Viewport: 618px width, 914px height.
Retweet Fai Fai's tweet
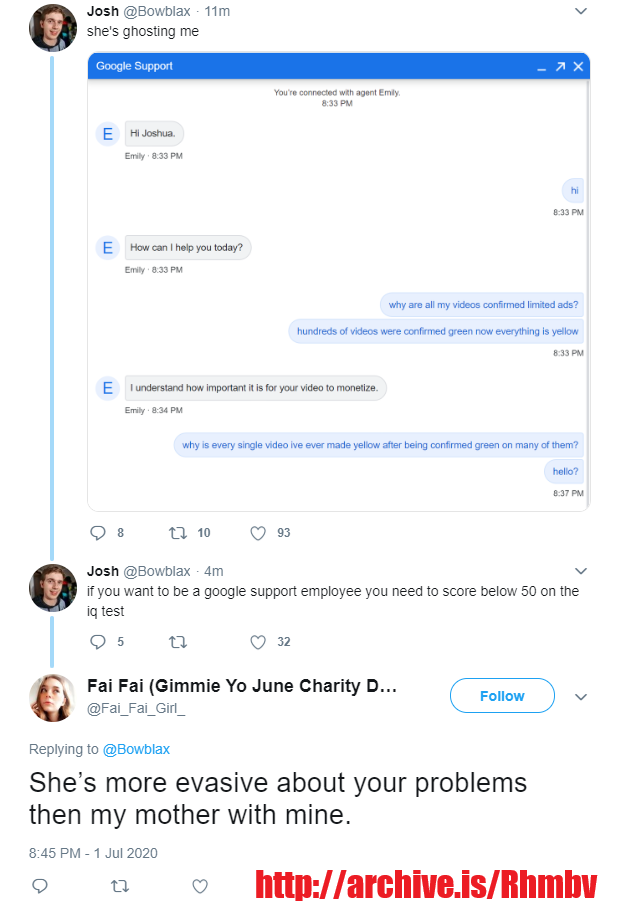(x=120, y=886)
